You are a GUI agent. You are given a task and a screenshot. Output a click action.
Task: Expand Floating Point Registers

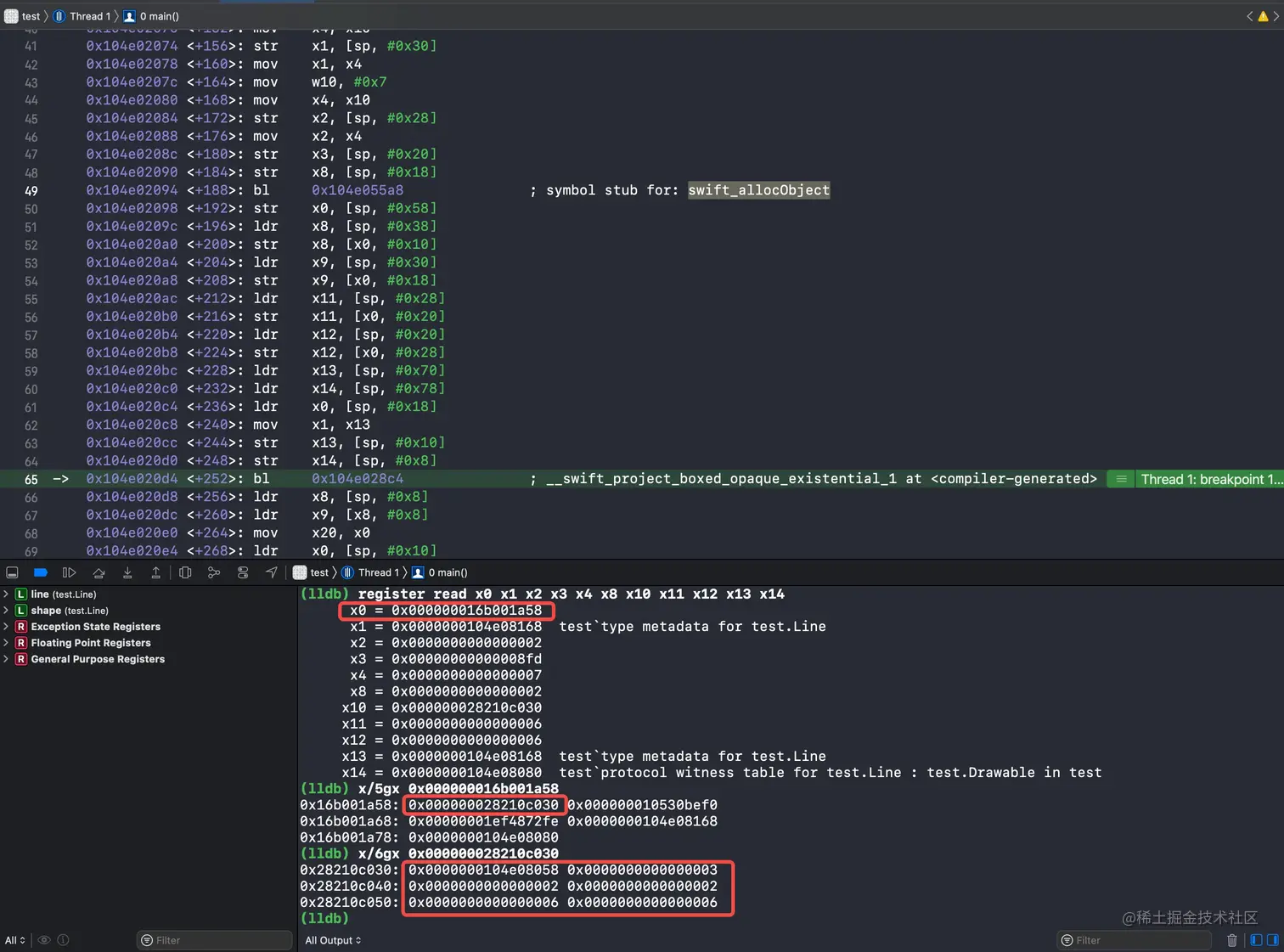[6, 643]
